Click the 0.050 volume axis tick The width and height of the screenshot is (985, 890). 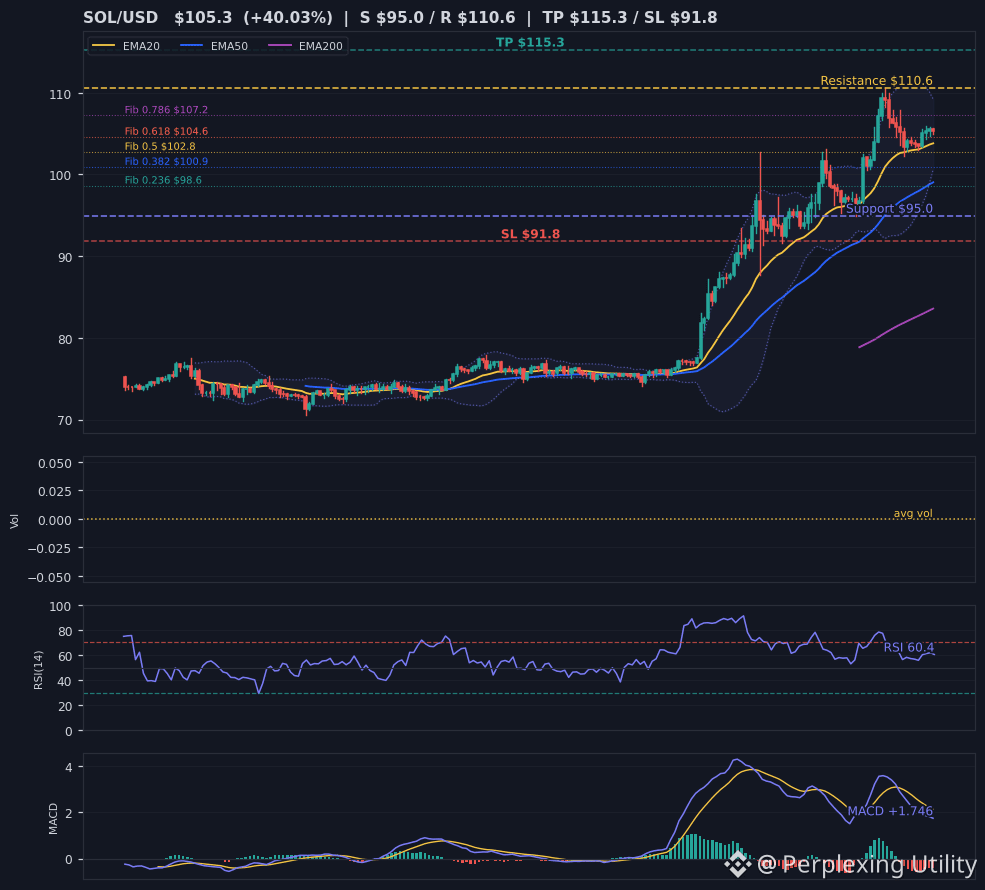coord(55,464)
